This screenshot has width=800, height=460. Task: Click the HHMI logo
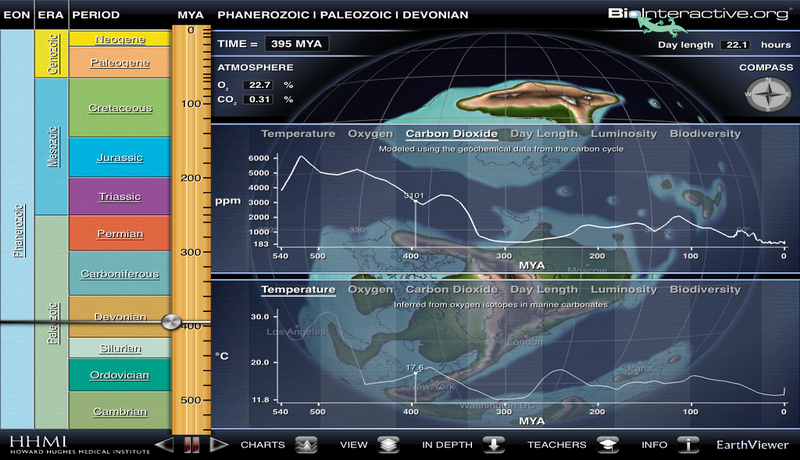coord(80,445)
